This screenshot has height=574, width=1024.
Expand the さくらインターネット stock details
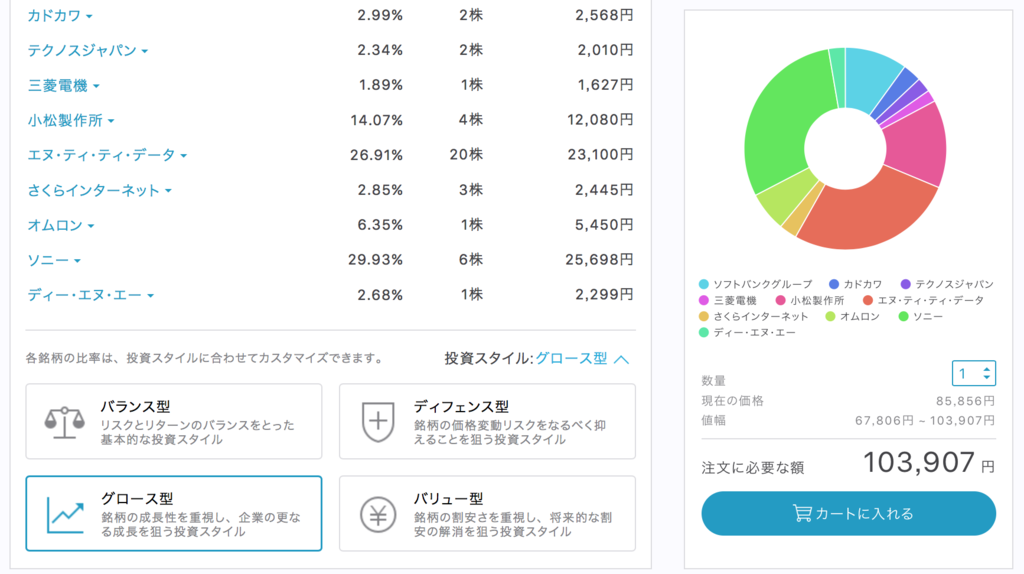99,191
